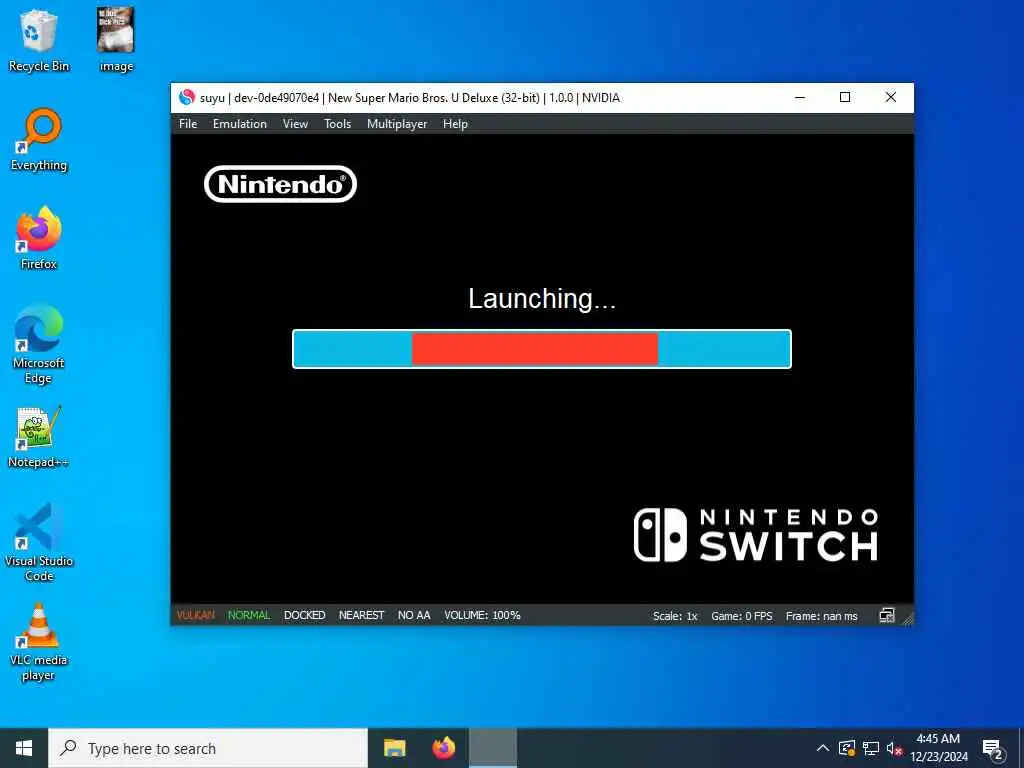Viewport: 1024px width, 768px height.
Task: Click the multiplayer status icon in status bar
Action: point(886,615)
